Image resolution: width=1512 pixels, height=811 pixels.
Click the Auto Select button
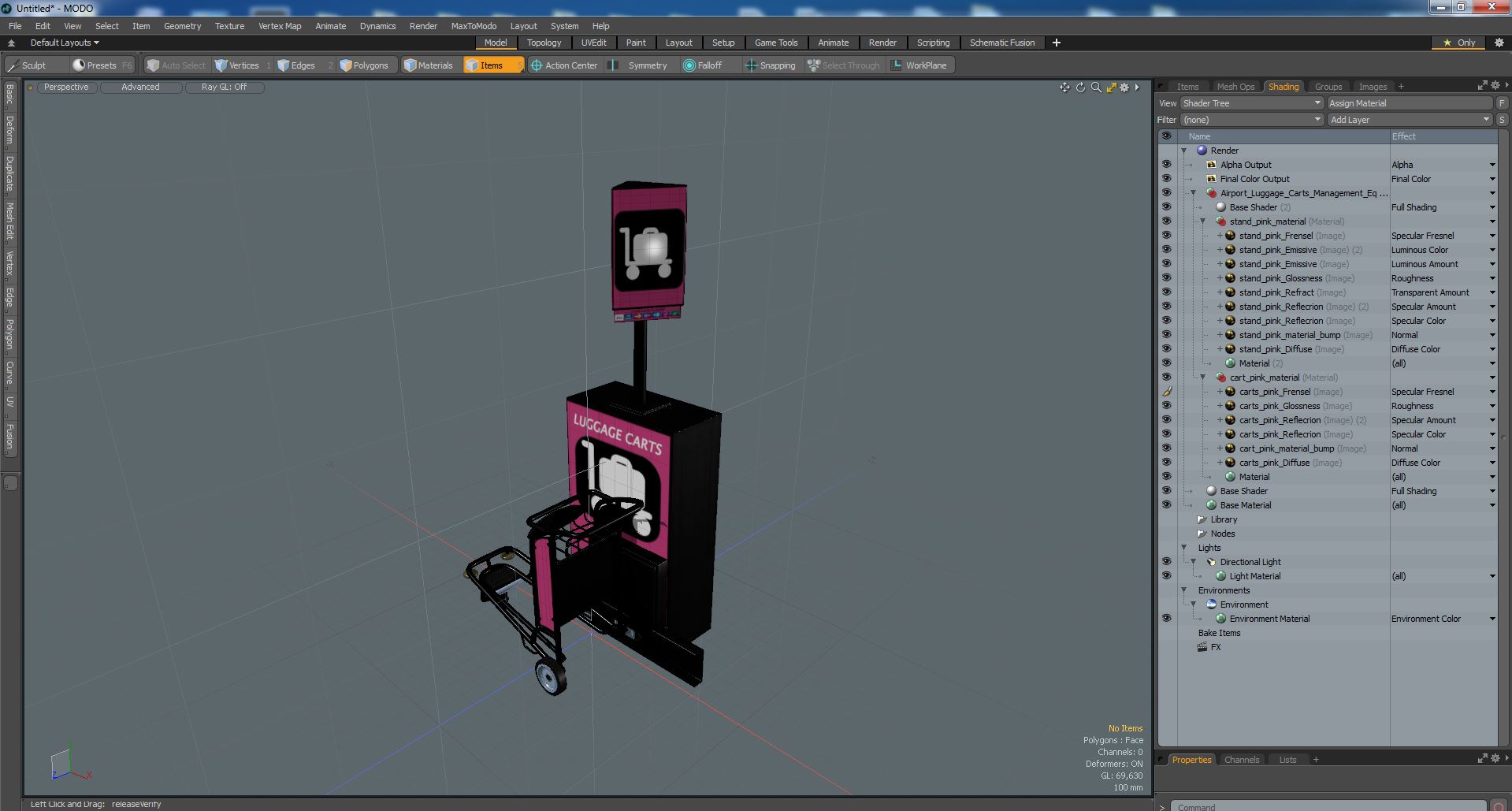[x=176, y=65]
